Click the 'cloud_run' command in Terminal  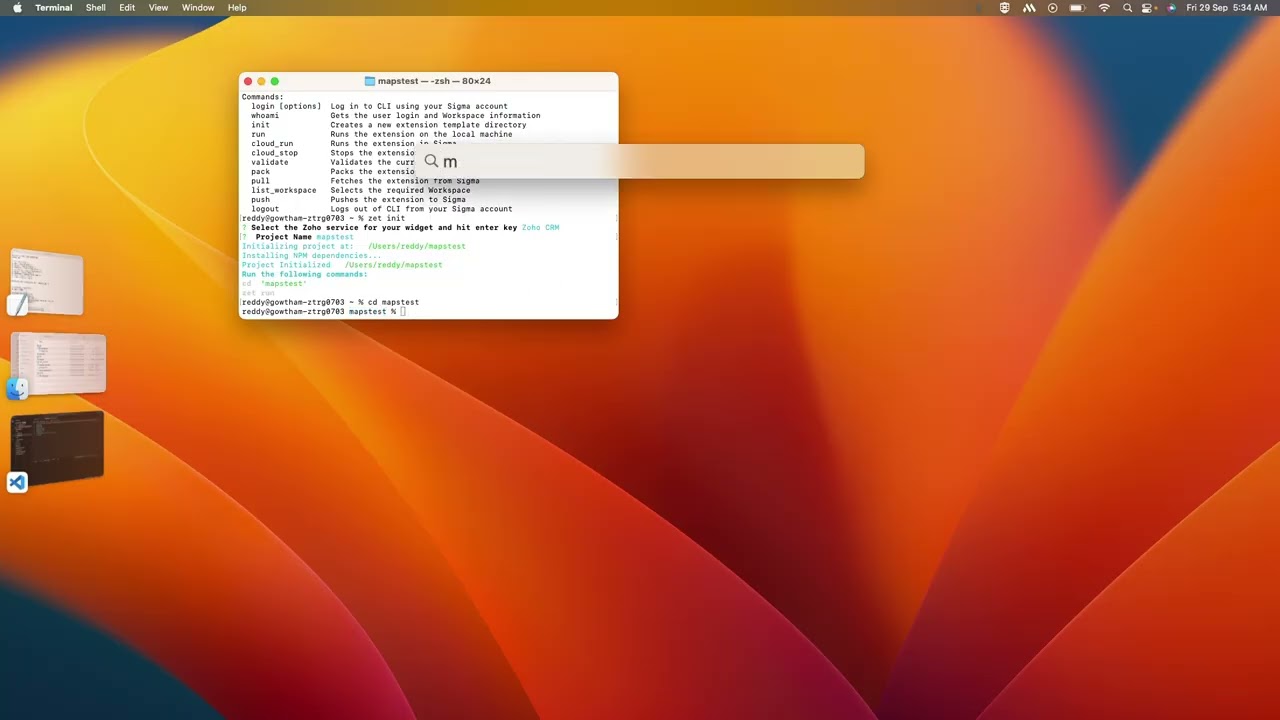click(272, 144)
